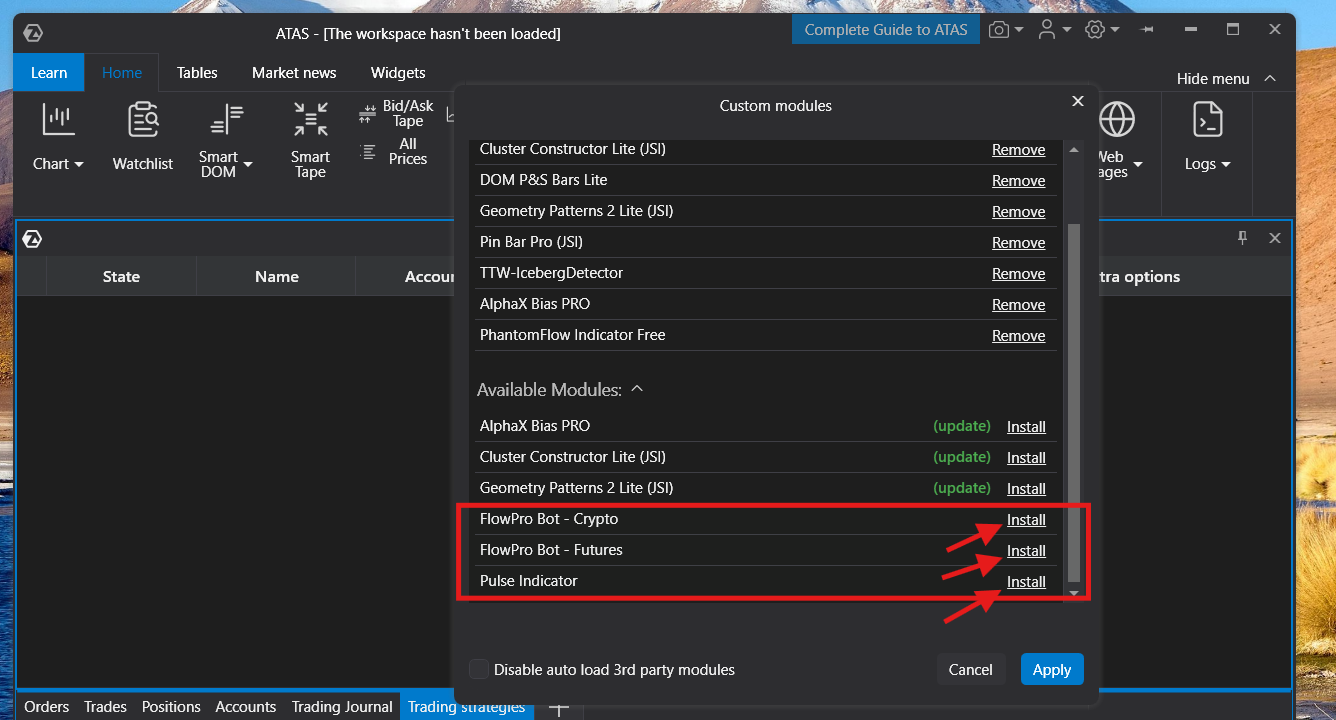Image resolution: width=1336 pixels, height=720 pixels.
Task: Switch to the Market news tab
Action: tap(294, 72)
